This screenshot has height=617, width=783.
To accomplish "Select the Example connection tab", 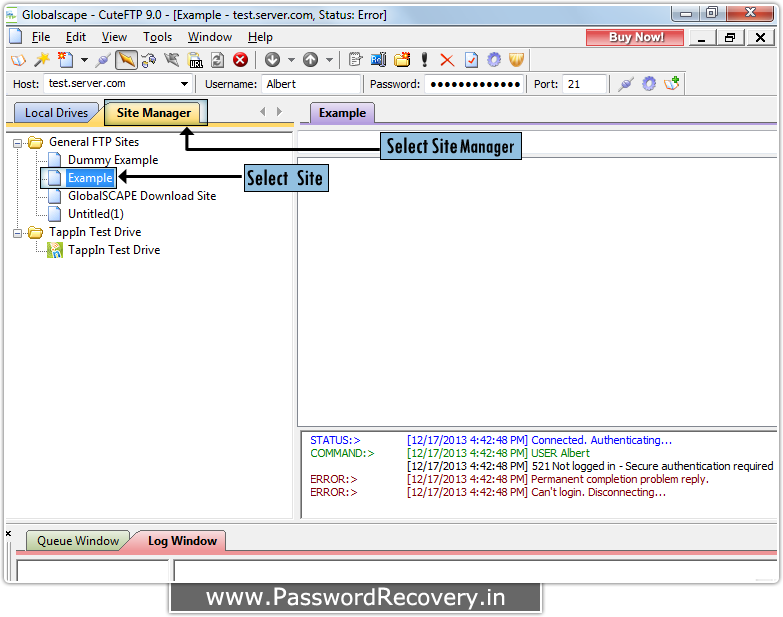I will [342, 113].
